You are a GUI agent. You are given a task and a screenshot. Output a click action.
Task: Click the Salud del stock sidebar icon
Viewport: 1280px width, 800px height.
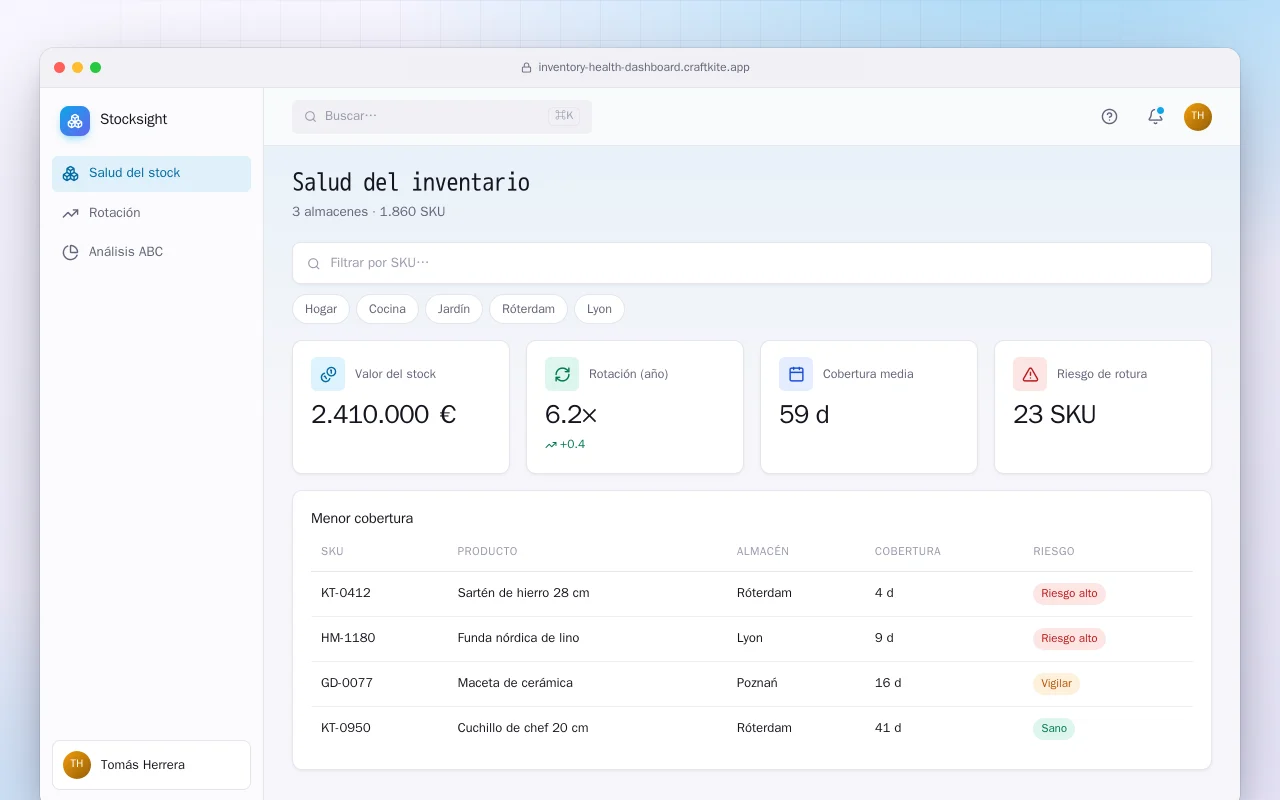[70, 173]
